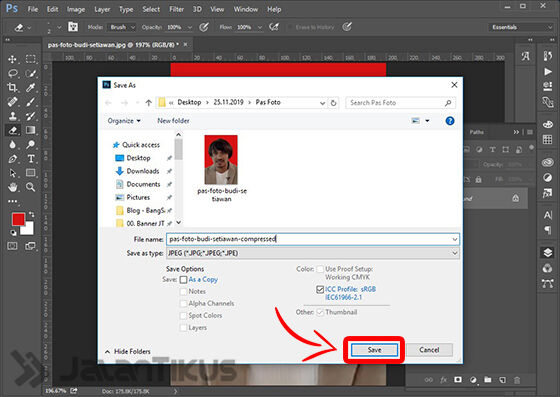Viewport: 560px width, 397px height.
Task: Open the Layer menu
Action: pyautogui.click(x=102, y=9)
